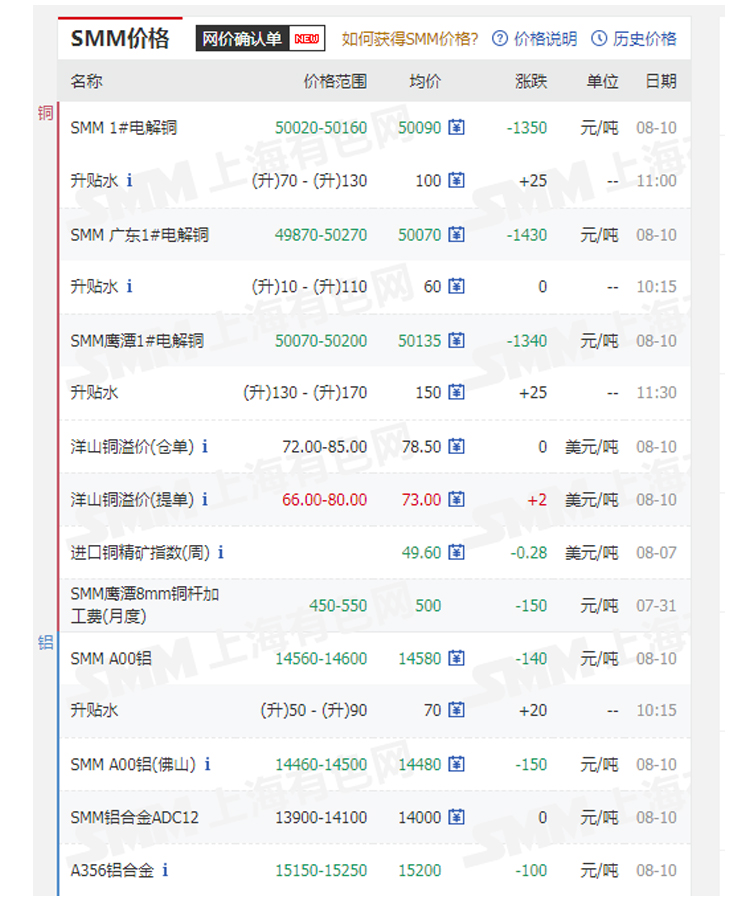The image size is (750, 900).
Task: Open the 价格说明 link
Action: [x=535, y=39]
